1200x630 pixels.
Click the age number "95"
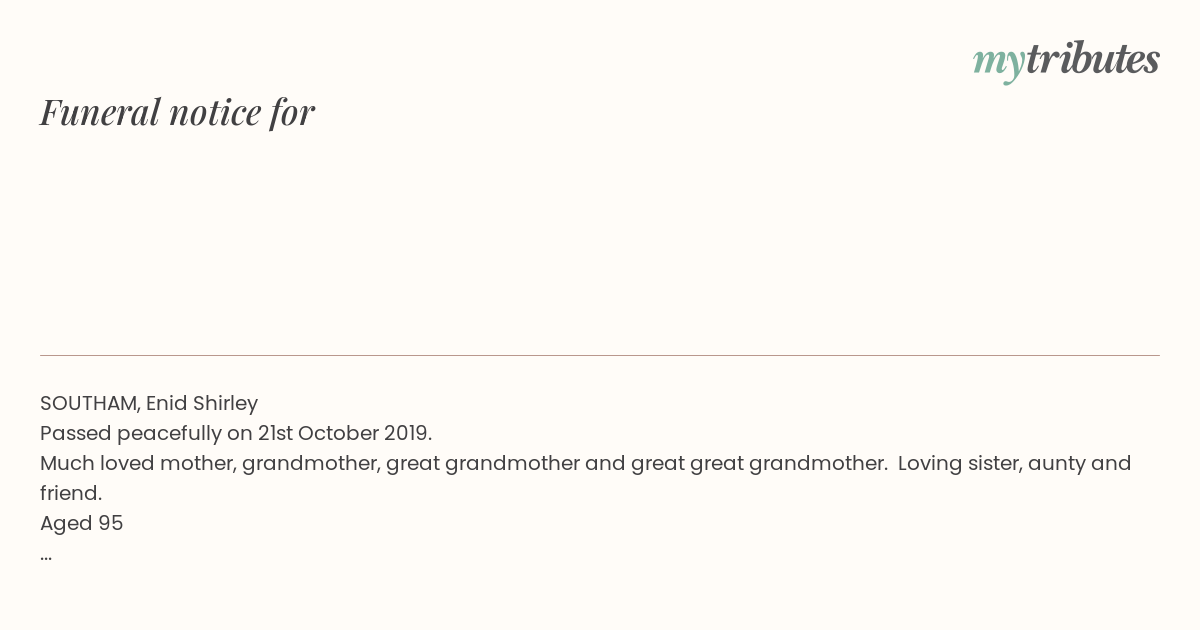click(x=111, y=523)
